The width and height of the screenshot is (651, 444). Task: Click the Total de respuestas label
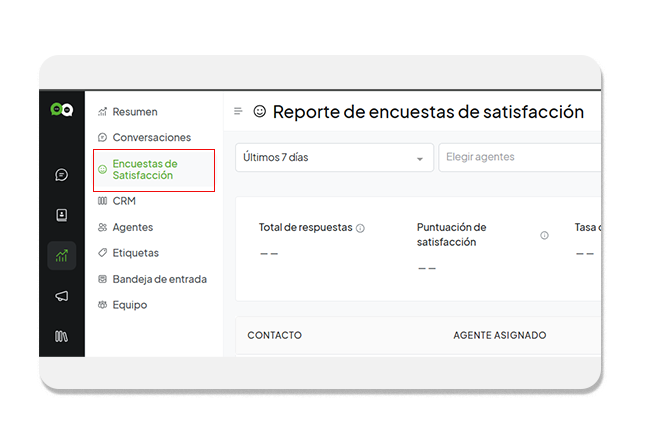(x=306, y=228)
